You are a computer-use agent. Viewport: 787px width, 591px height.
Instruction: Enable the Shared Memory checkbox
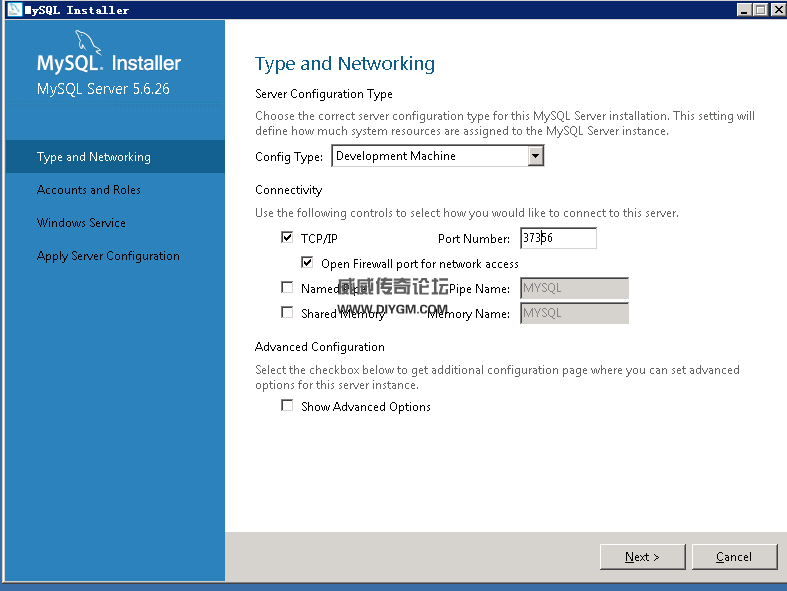[287, 313]
